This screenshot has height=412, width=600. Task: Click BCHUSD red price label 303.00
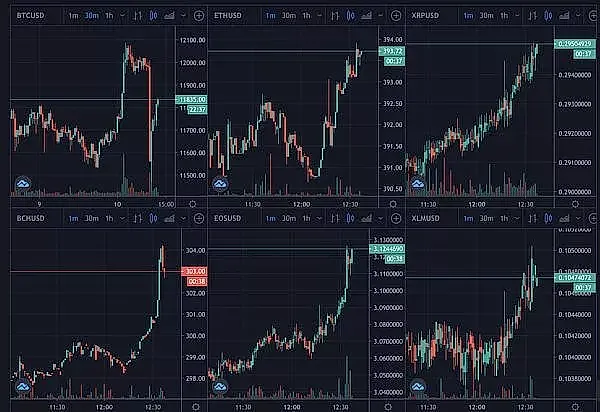click(x=194, y=271)
